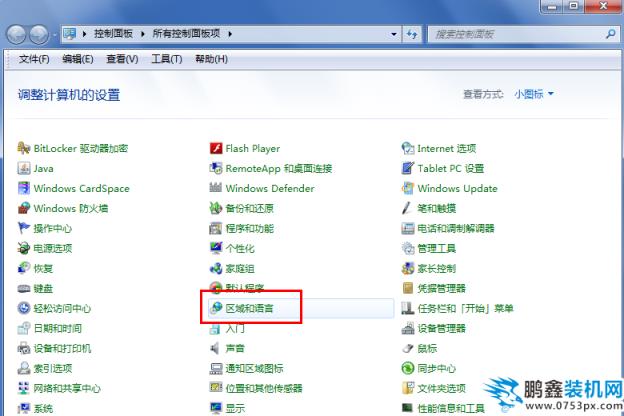Expand the address bar history dropdown
The image size is (624, 416).
[394, 34]
